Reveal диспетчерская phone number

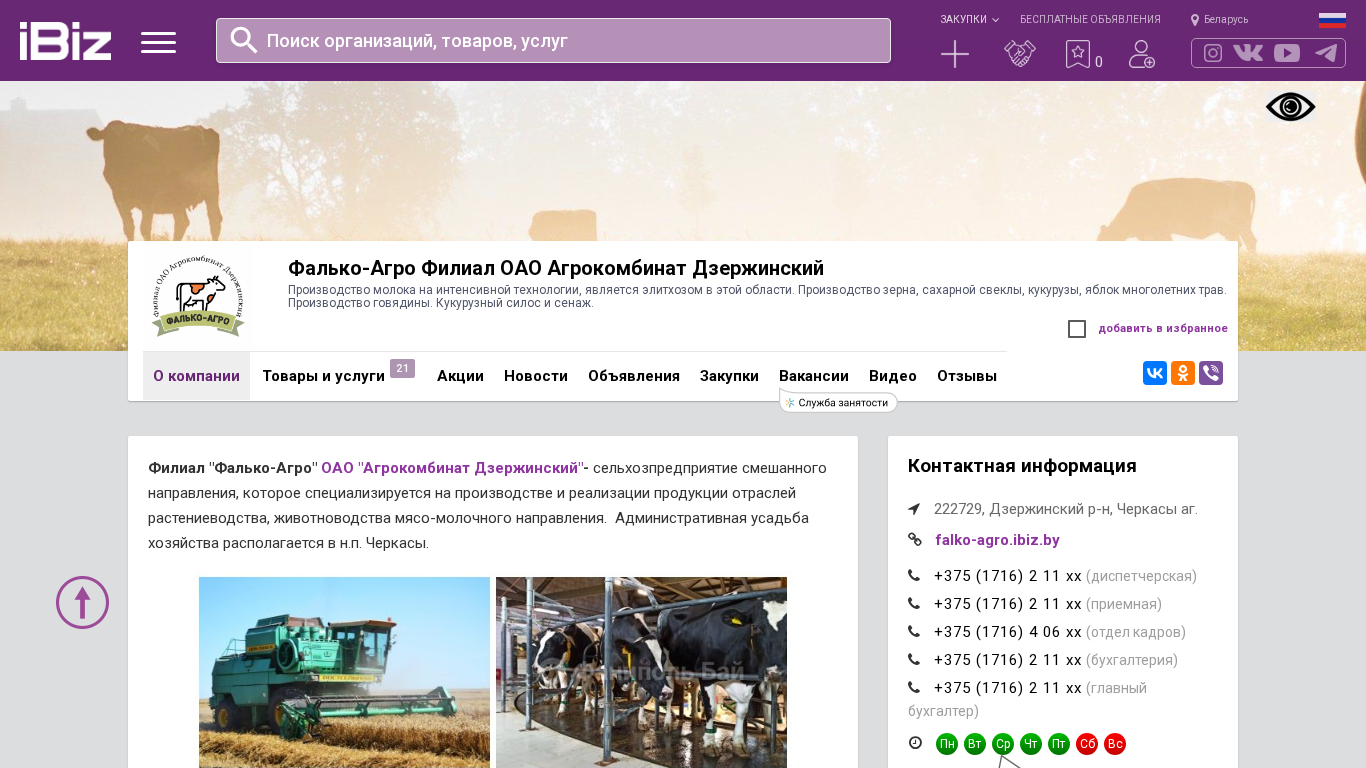1007,576
